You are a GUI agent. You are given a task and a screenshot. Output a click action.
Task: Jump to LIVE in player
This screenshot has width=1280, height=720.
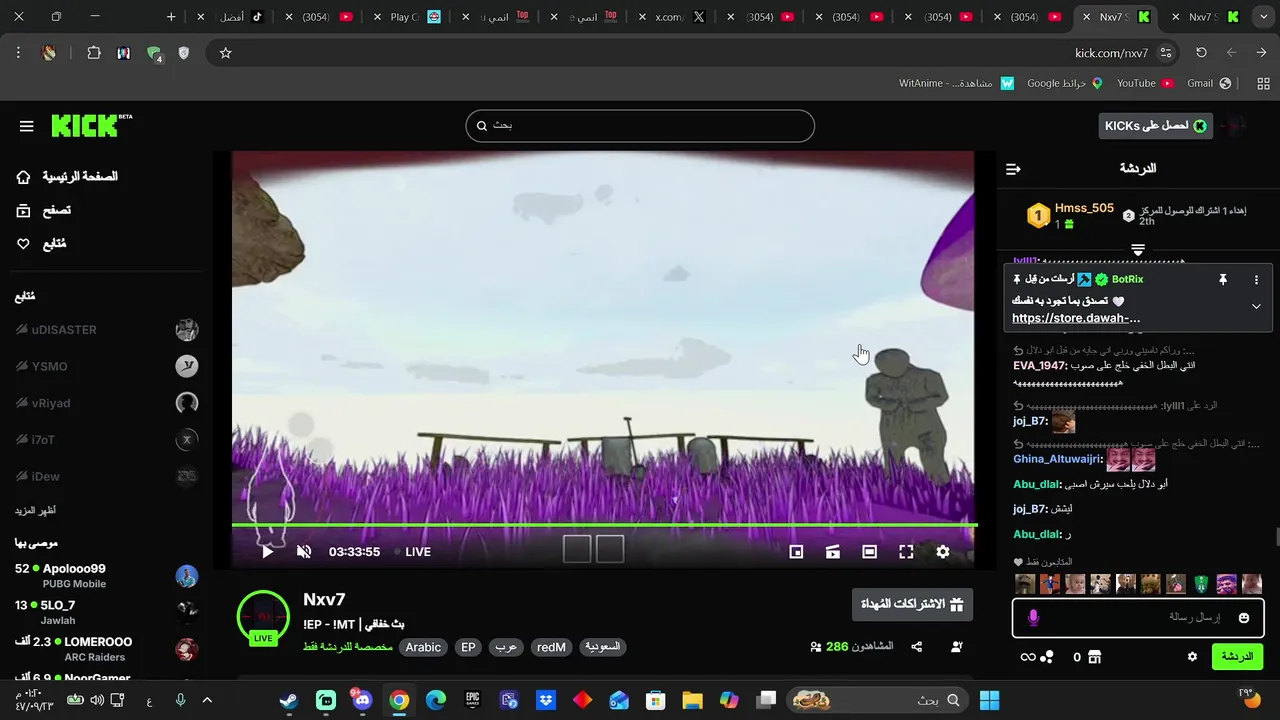(413, 552)
